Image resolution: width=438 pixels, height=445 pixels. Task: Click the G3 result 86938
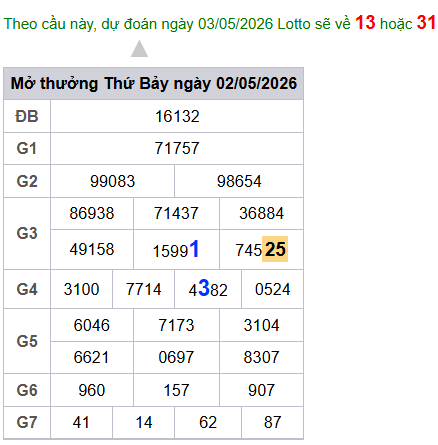(92, 213)
